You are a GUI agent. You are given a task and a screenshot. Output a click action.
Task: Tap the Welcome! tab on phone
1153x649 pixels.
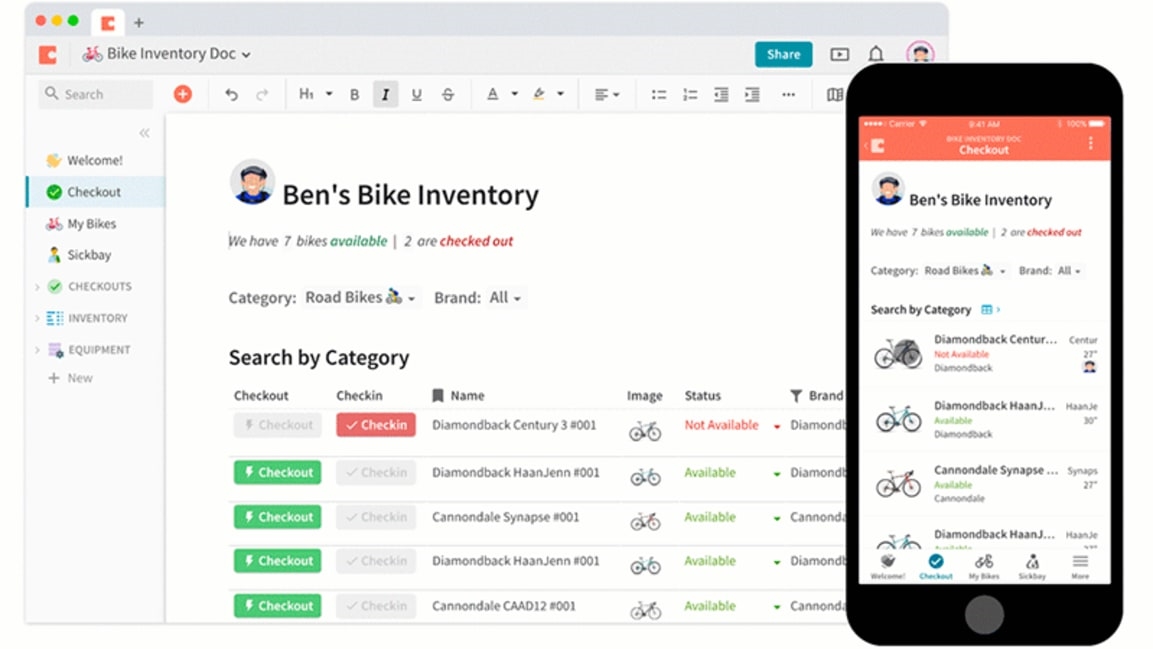click(888, 567)
